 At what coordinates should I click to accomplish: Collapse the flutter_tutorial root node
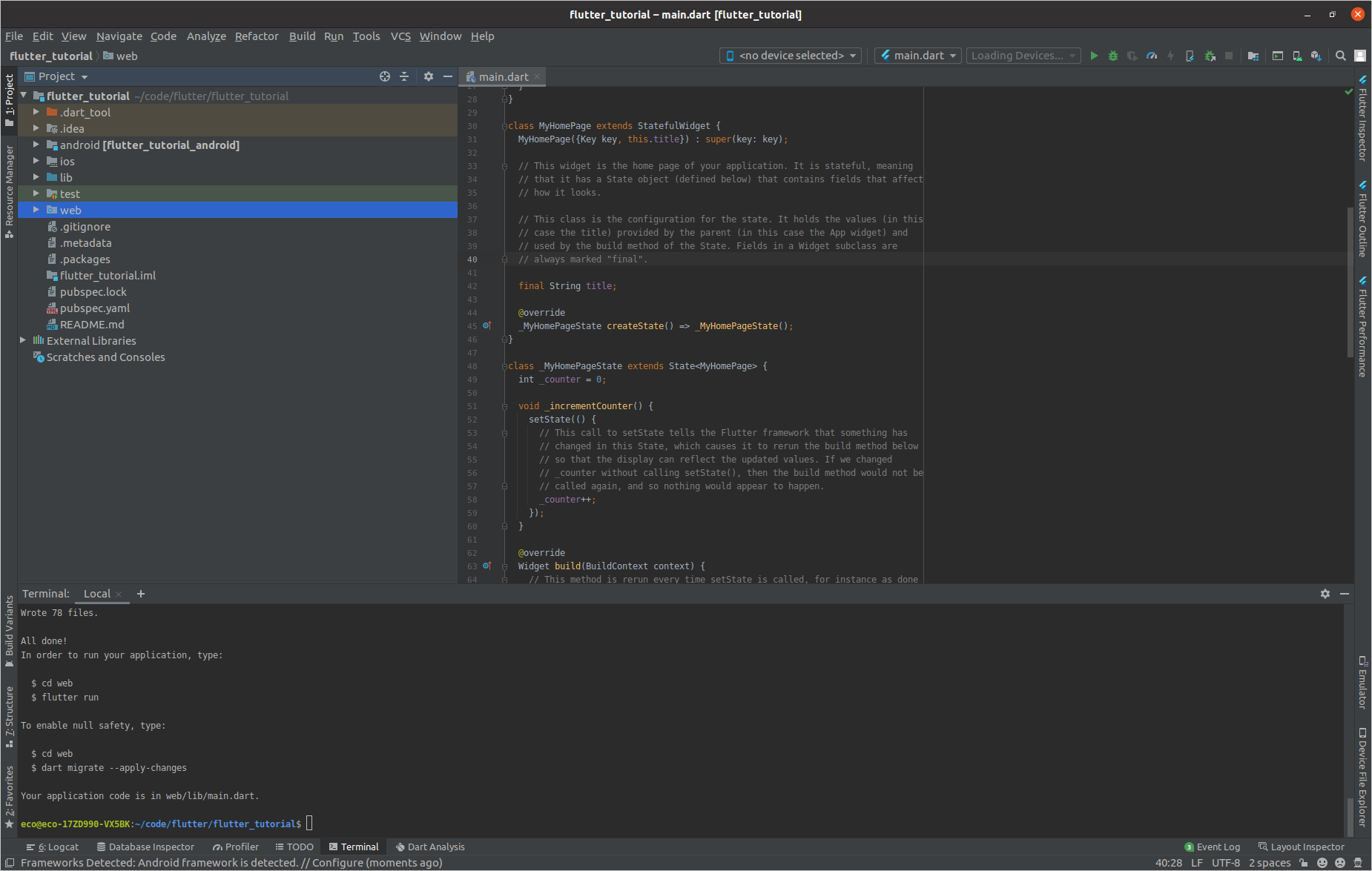tap(24, 96)
